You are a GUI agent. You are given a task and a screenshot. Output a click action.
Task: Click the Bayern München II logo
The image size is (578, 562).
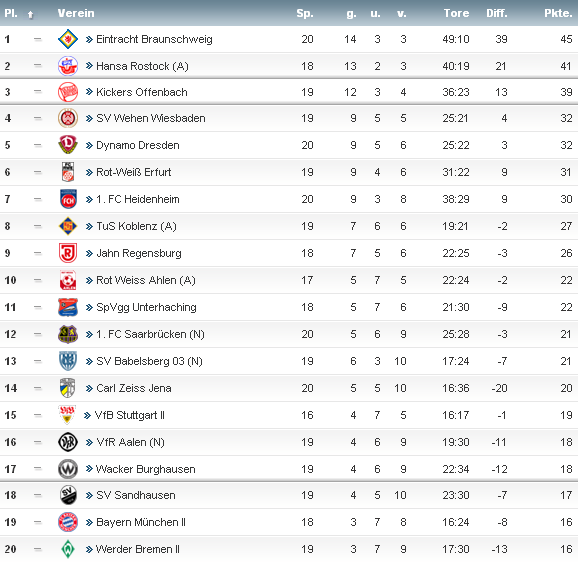tap(68, 522)
